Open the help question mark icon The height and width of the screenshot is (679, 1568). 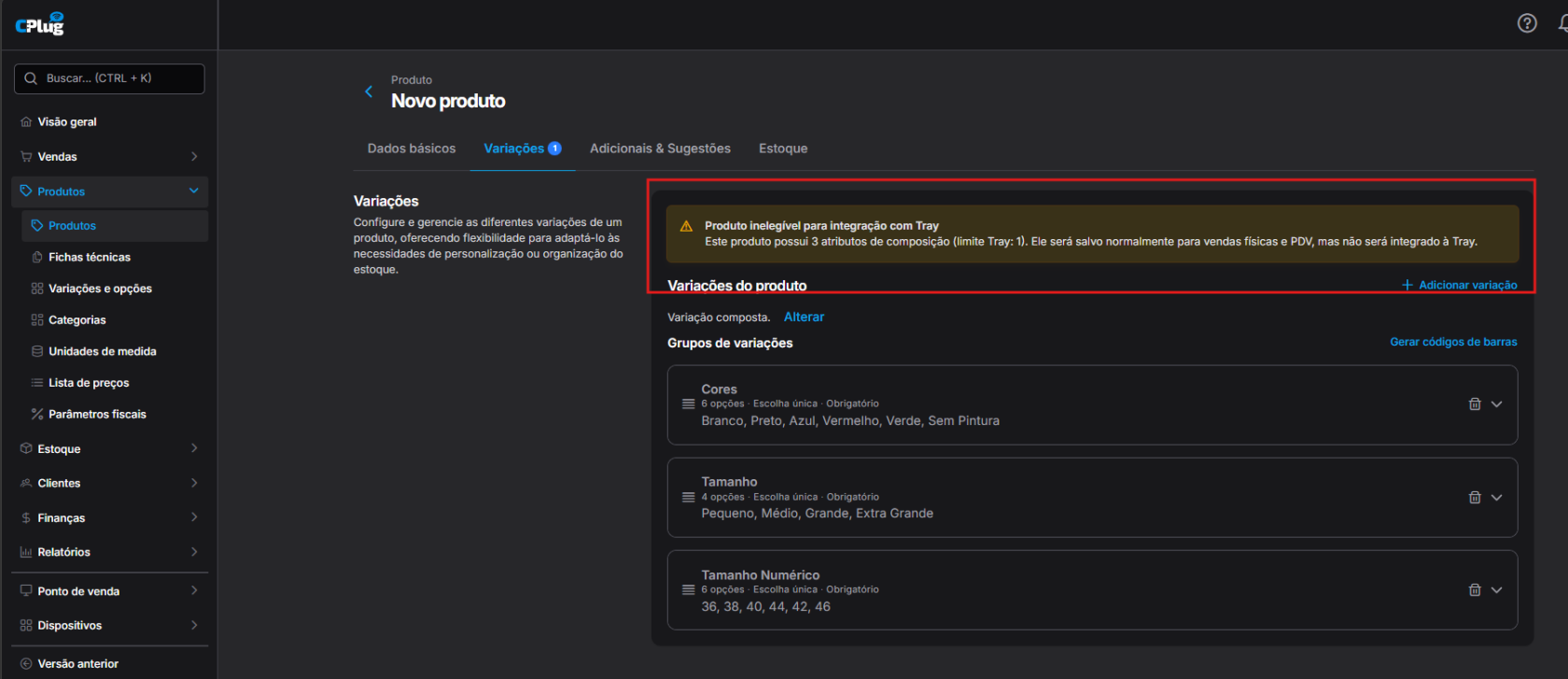coord(1527,23)
